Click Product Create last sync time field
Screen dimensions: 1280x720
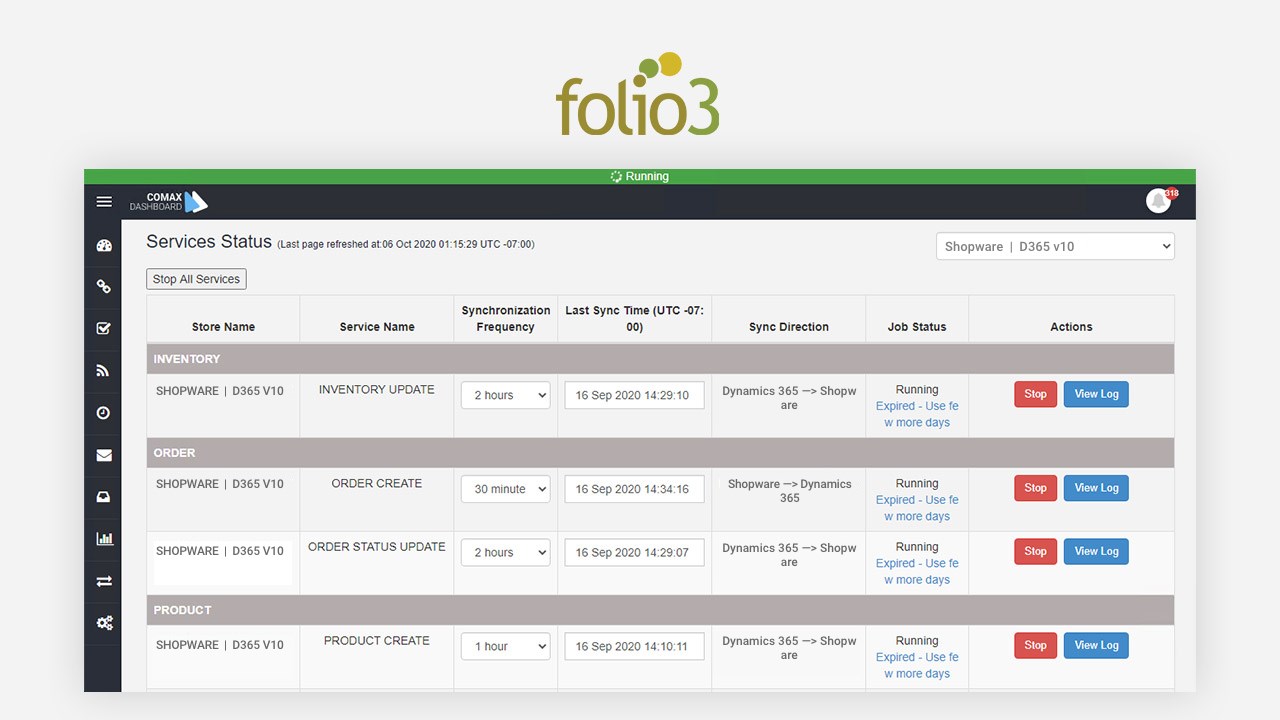(x=634, y=646)
